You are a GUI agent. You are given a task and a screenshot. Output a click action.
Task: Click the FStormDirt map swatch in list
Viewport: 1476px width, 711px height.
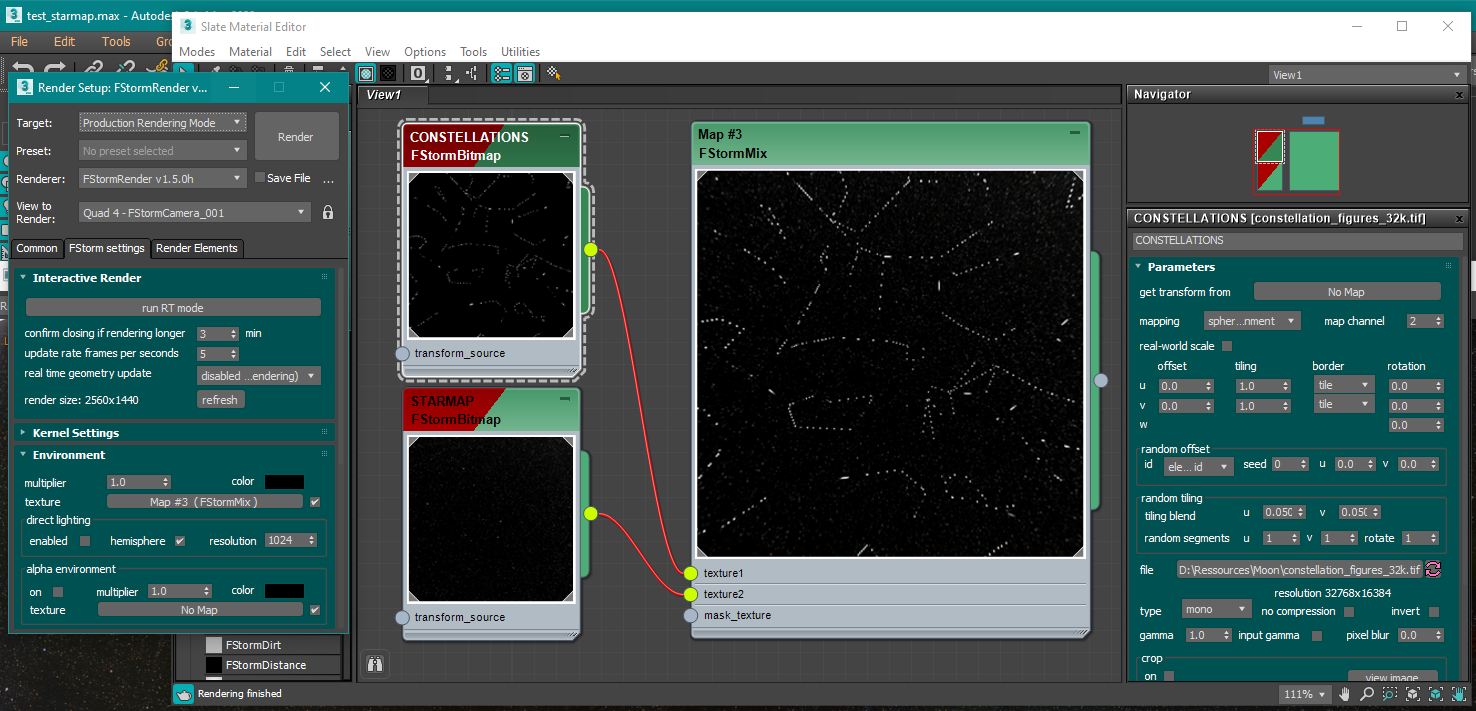213,645
